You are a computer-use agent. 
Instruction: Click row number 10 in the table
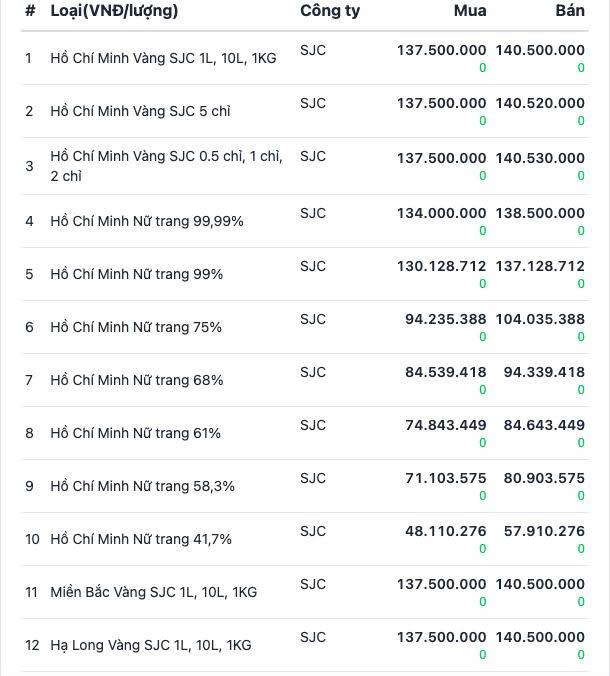point(32,539)
